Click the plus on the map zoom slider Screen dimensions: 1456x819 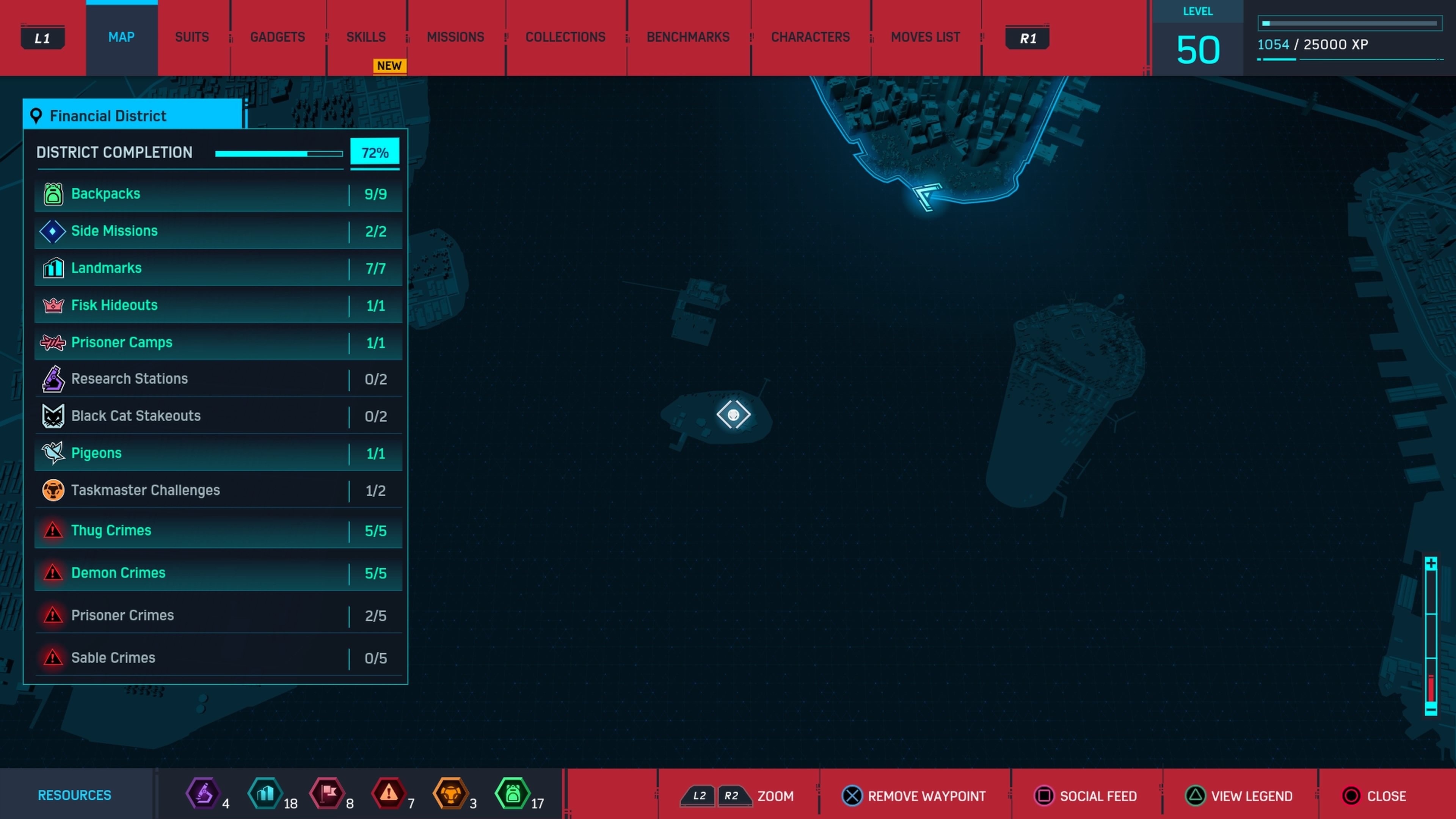point(1431,563)
